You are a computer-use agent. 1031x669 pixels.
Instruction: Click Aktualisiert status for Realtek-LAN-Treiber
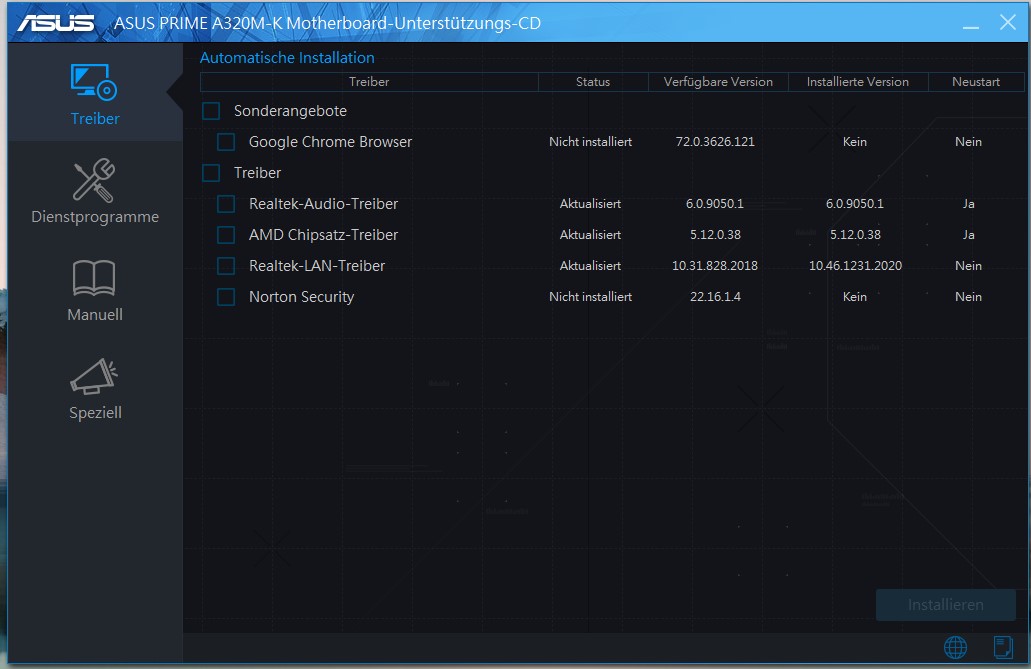pyautogui.click(x=590, y=265)
